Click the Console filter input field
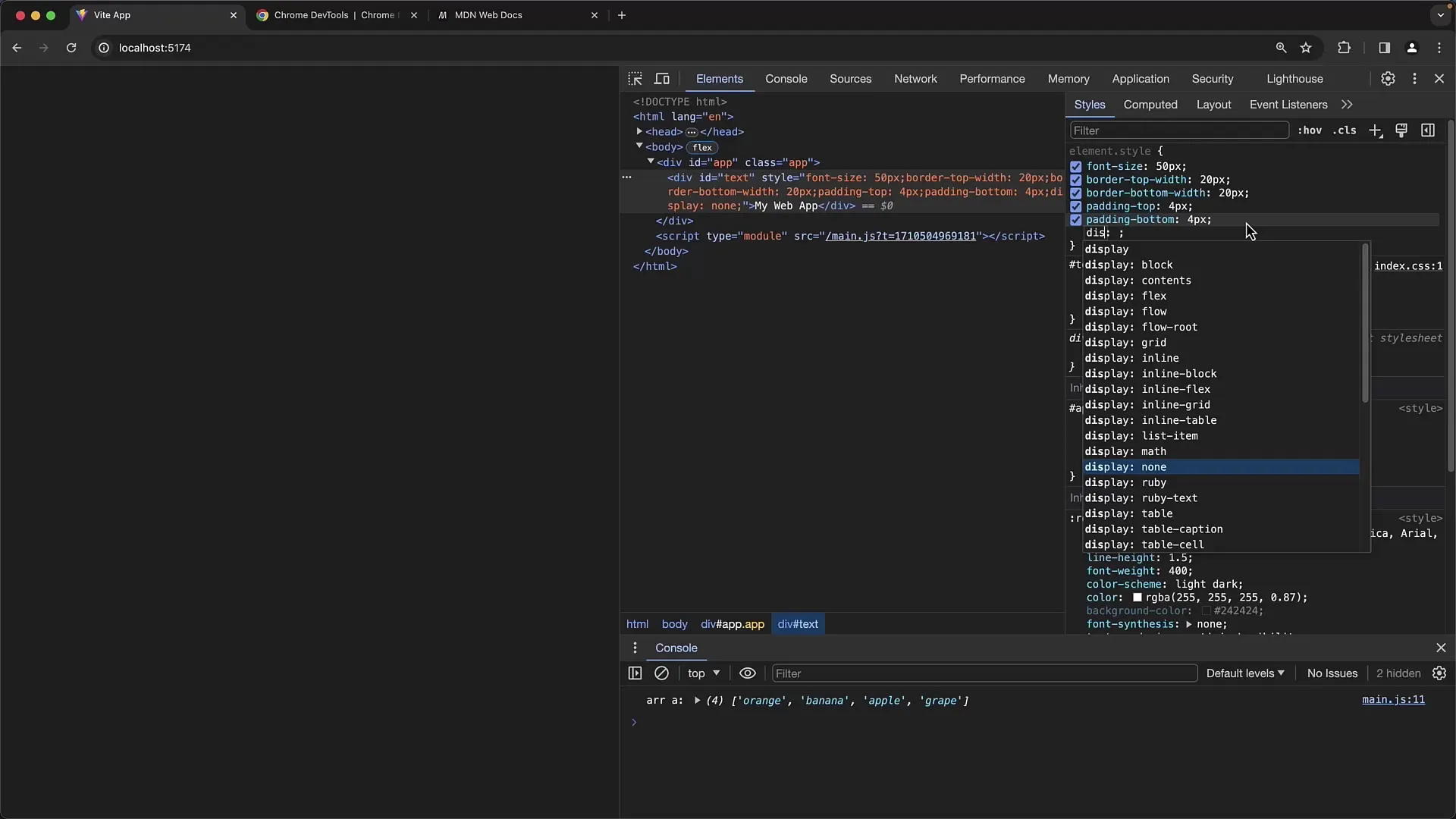Image resolution: width=1456 pixels, height=819 pixels. click(983, 672)
